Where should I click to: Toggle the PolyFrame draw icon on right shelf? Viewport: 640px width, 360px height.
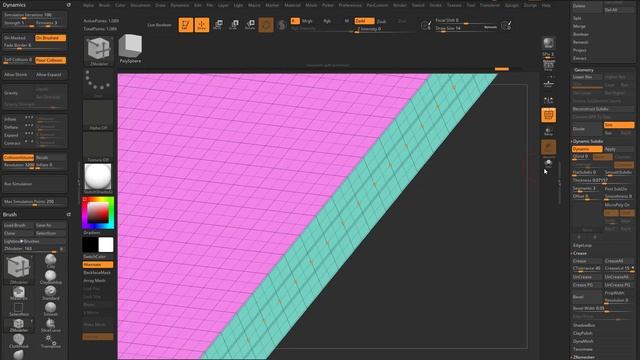549,116
